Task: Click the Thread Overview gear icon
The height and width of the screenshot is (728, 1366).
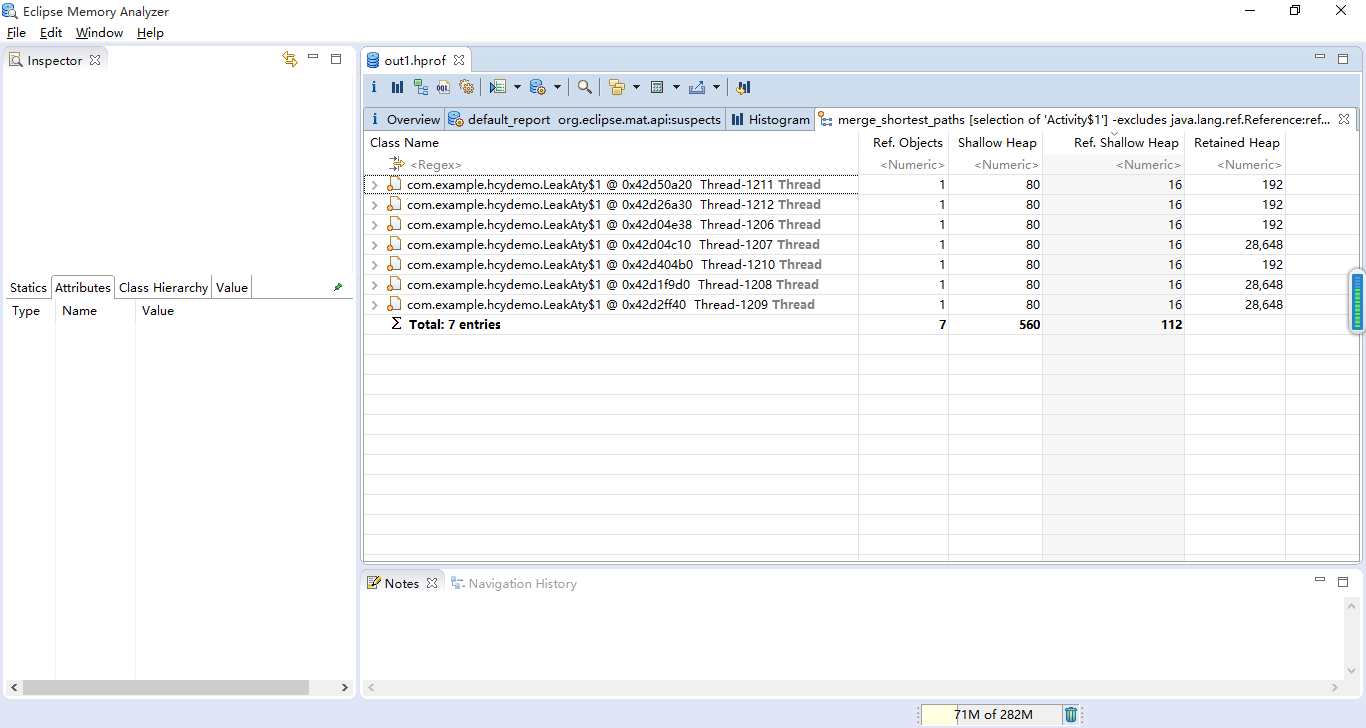Action: coord(466,87)
